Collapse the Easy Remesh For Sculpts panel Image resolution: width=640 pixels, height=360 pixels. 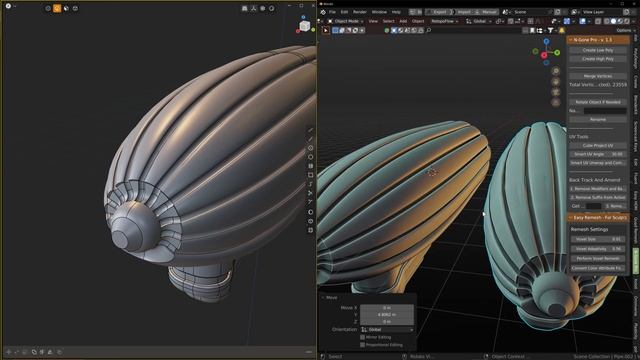[598, 218]
